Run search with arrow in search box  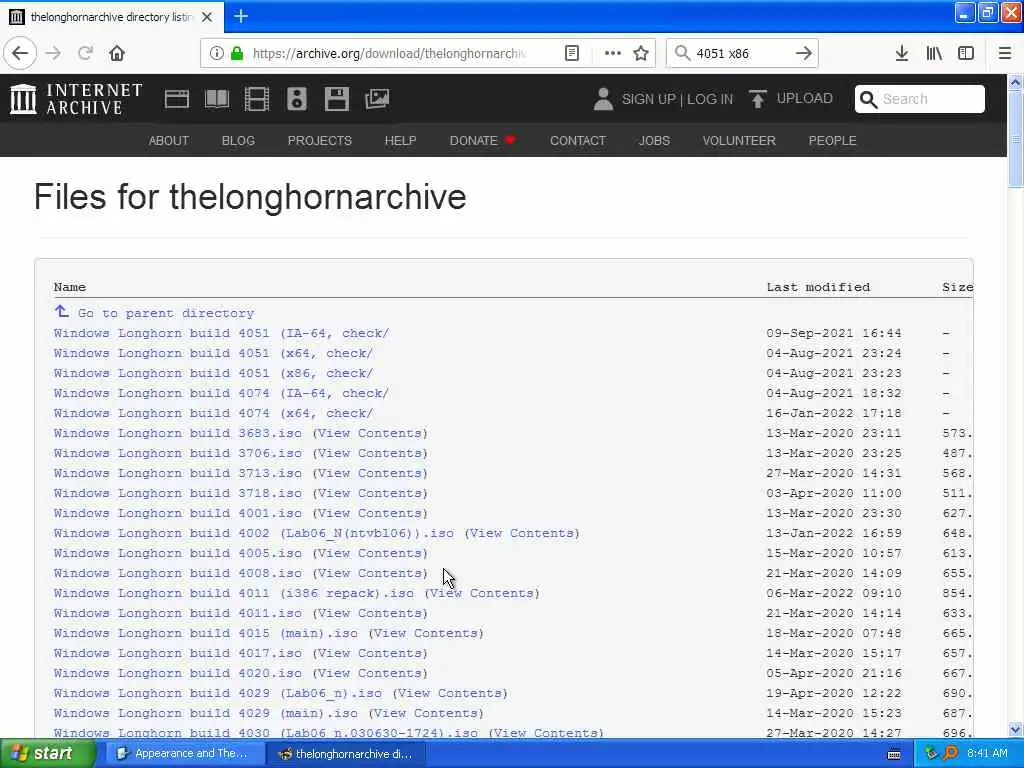(803, 53)
